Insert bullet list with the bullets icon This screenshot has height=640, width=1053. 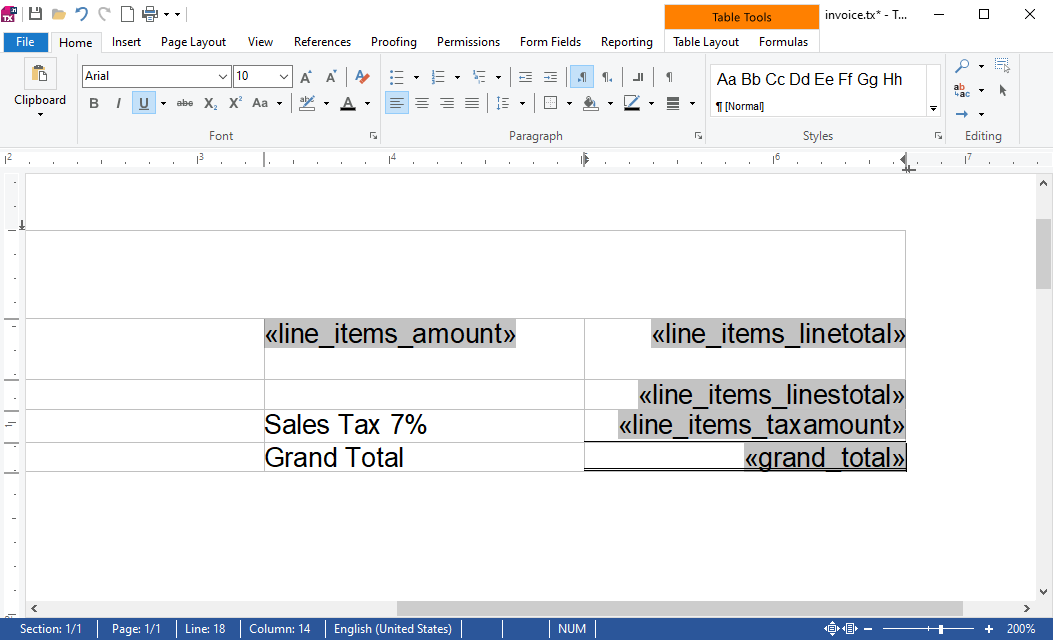click(x=397, y=77)
